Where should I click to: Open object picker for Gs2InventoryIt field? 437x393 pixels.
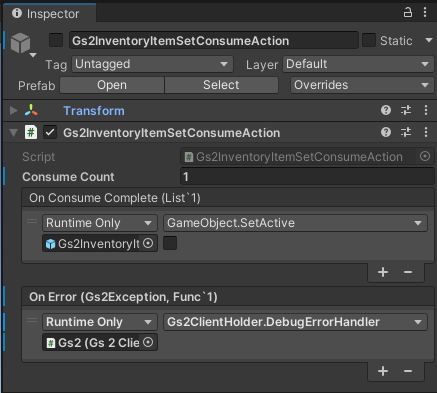coord(148,243)
